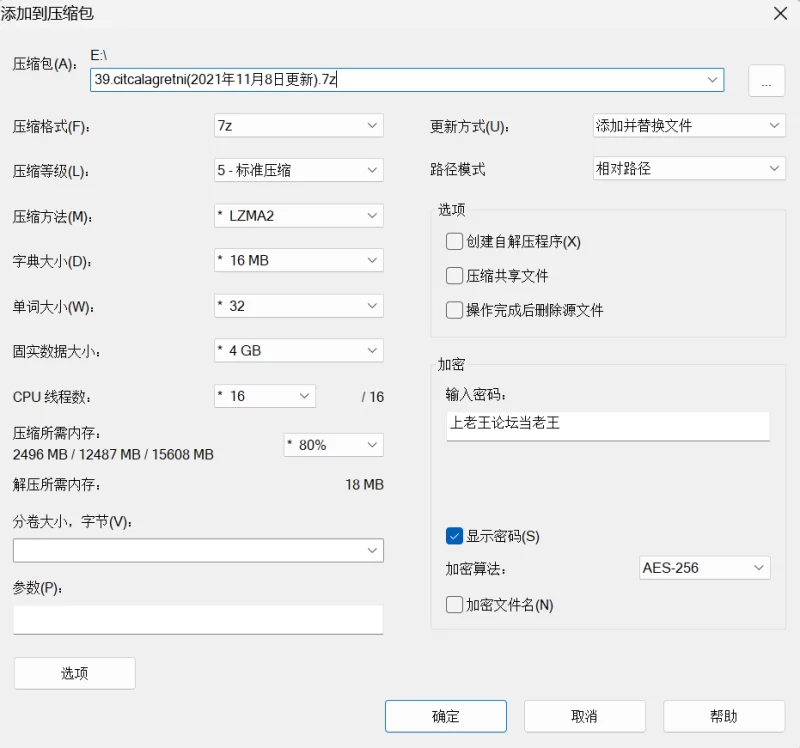The width and height of the screenshot is (800, 748).
Task: Click the browse '...' button for archive path
Action: coord(766,81)
